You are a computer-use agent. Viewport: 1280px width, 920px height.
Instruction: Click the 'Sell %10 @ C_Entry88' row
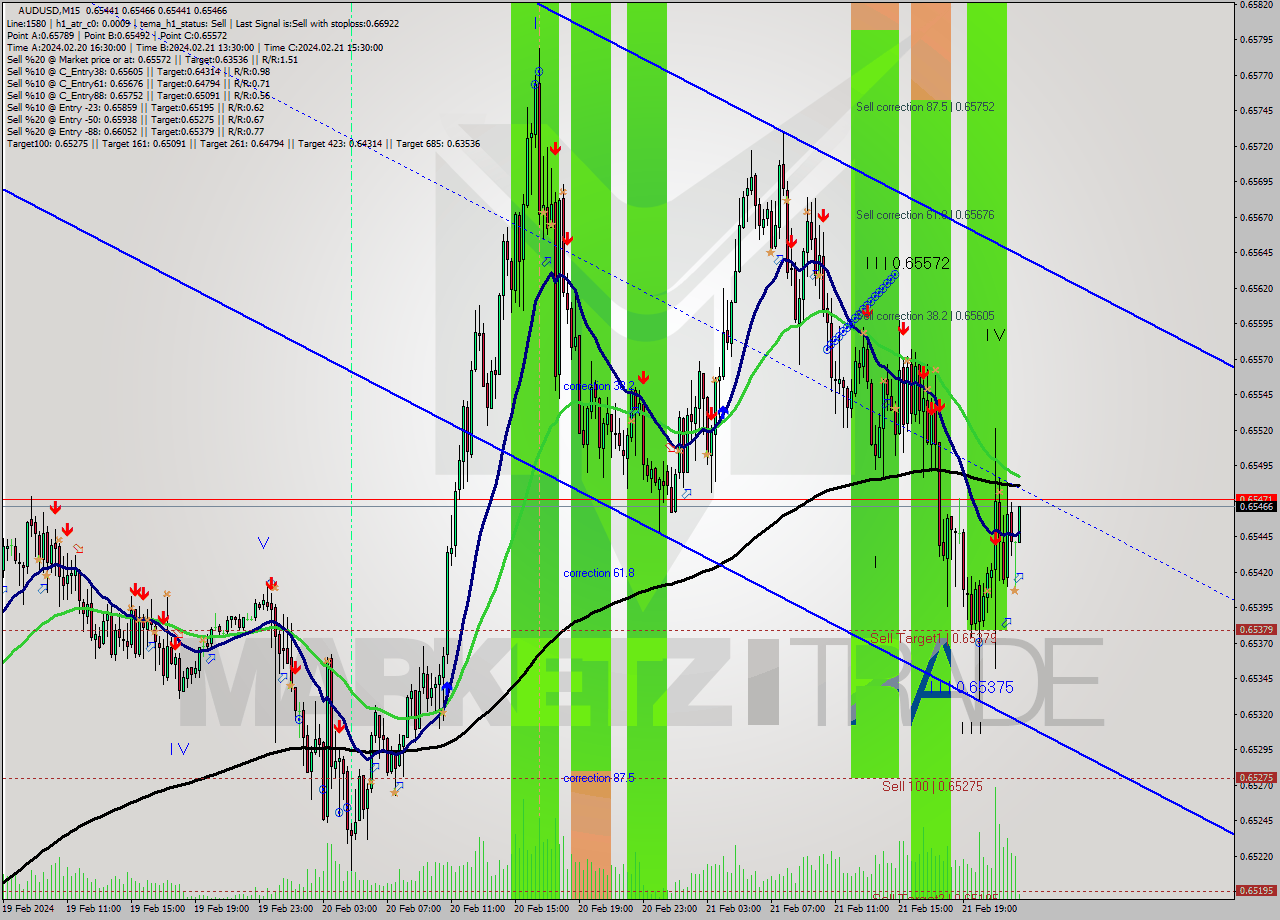pyautogui.click(x=138, y=95)
